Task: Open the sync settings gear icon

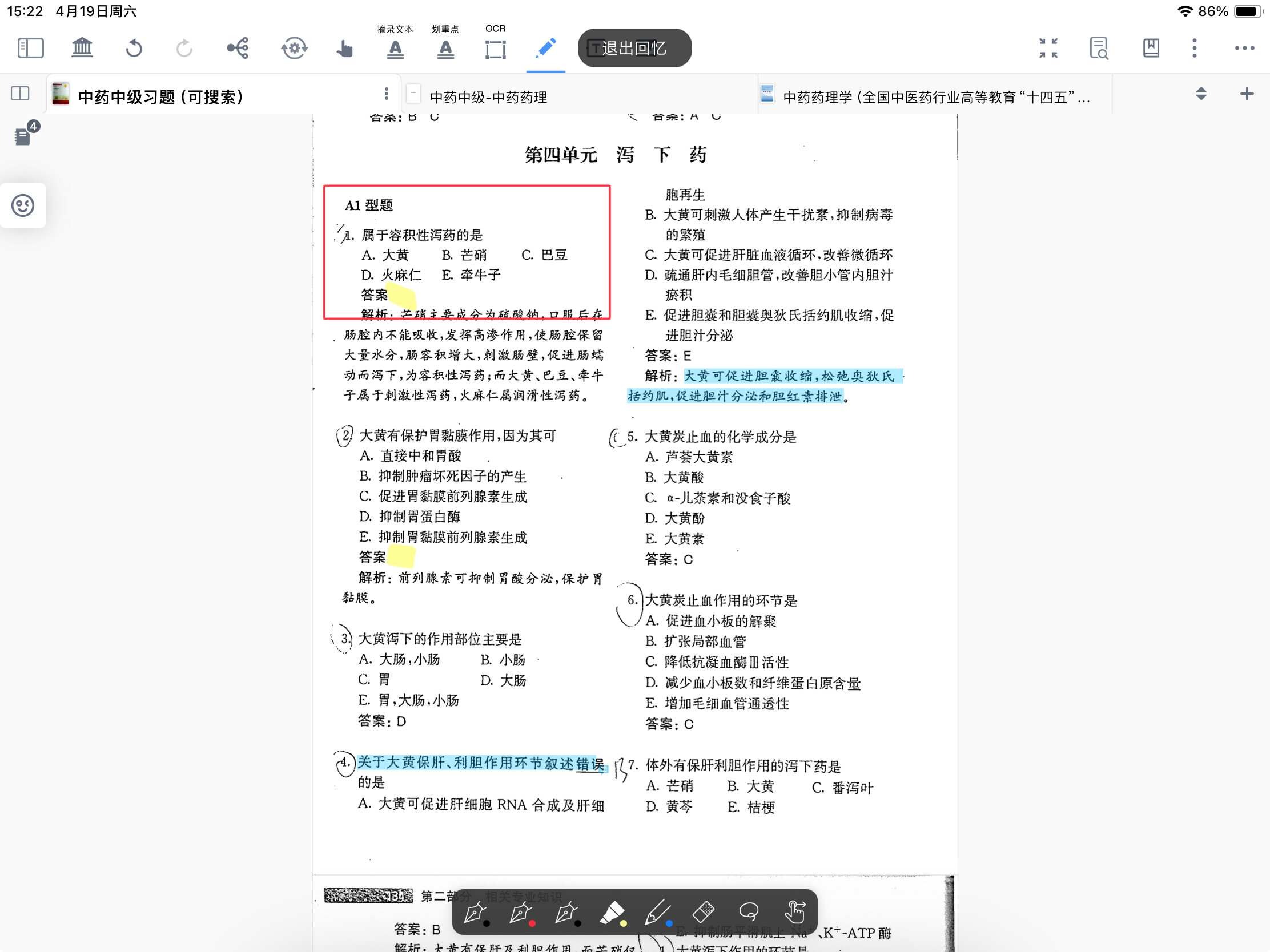Action: [294, 47]
